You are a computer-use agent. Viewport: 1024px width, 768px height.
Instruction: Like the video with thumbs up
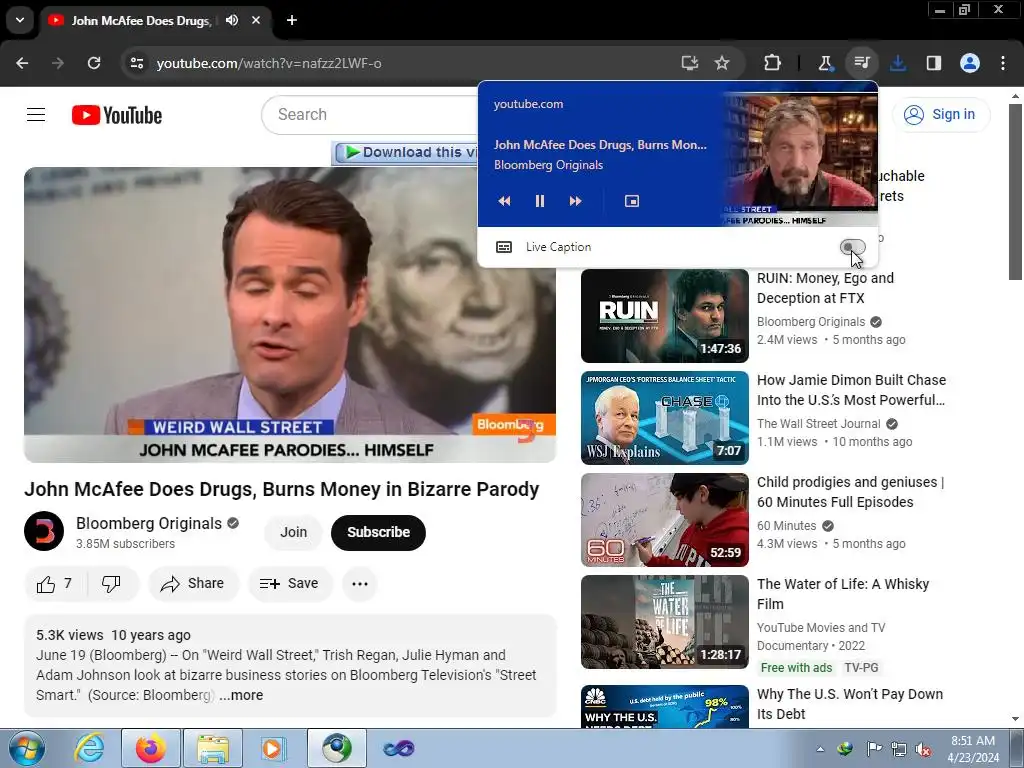click(x=55, y=584)
